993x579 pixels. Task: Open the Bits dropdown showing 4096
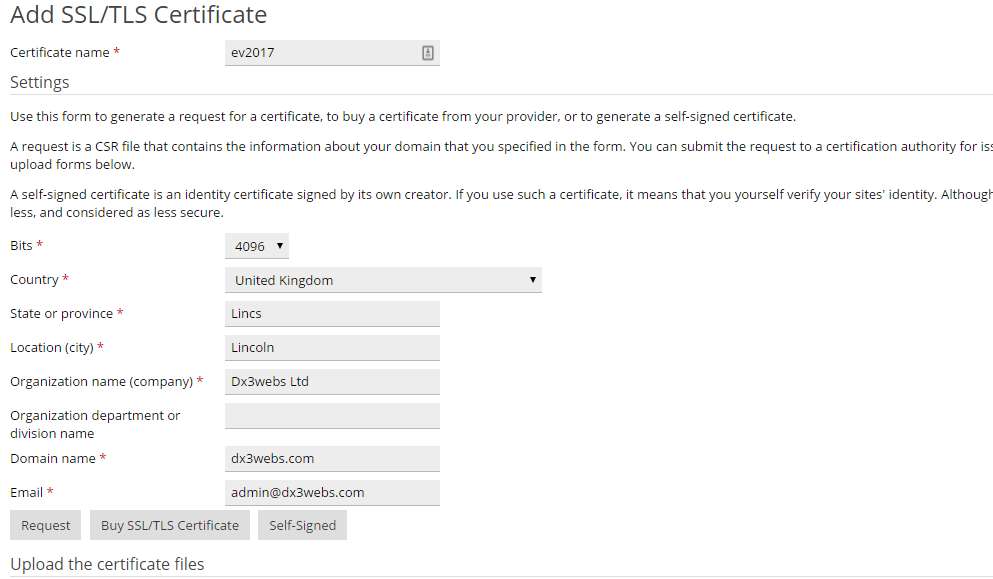point(256,246)
